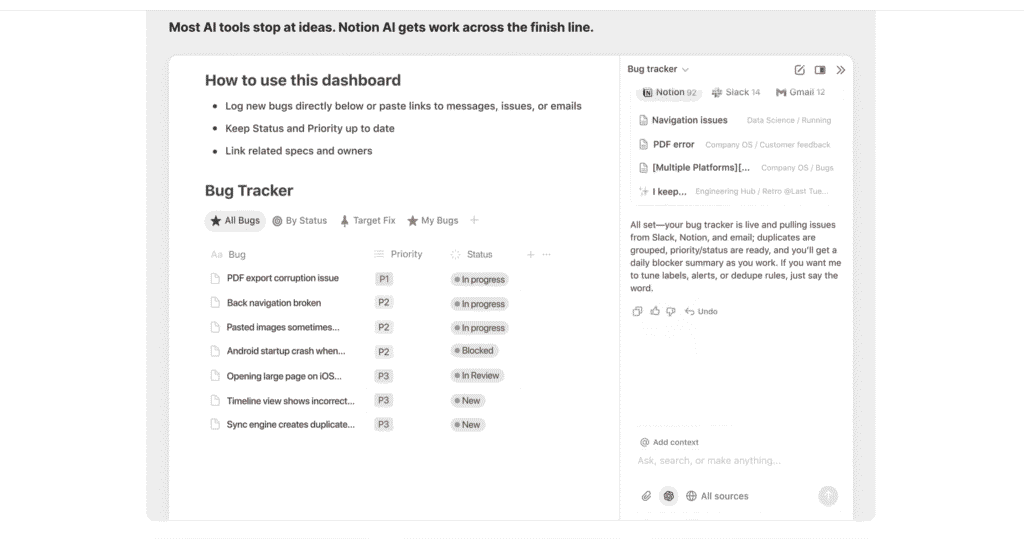Click the AI model selector icon
The image size is (1024, 539).
coord(669,496)
